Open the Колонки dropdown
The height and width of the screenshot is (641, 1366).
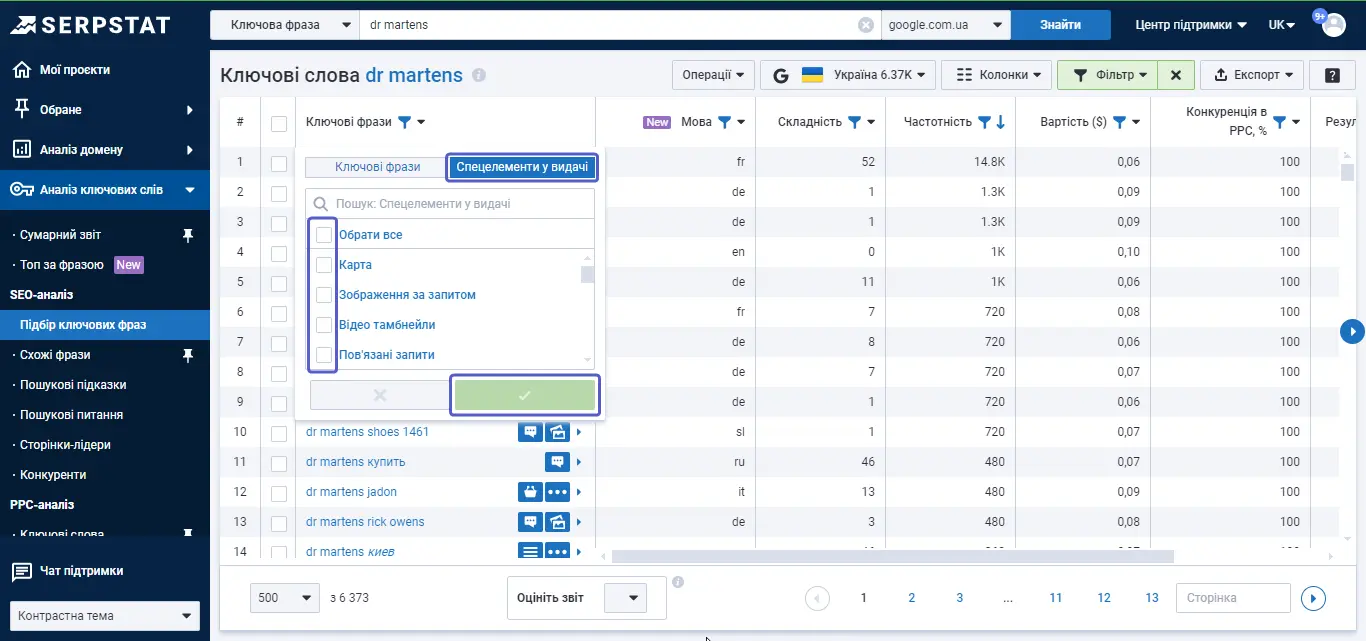coord(997,75)
